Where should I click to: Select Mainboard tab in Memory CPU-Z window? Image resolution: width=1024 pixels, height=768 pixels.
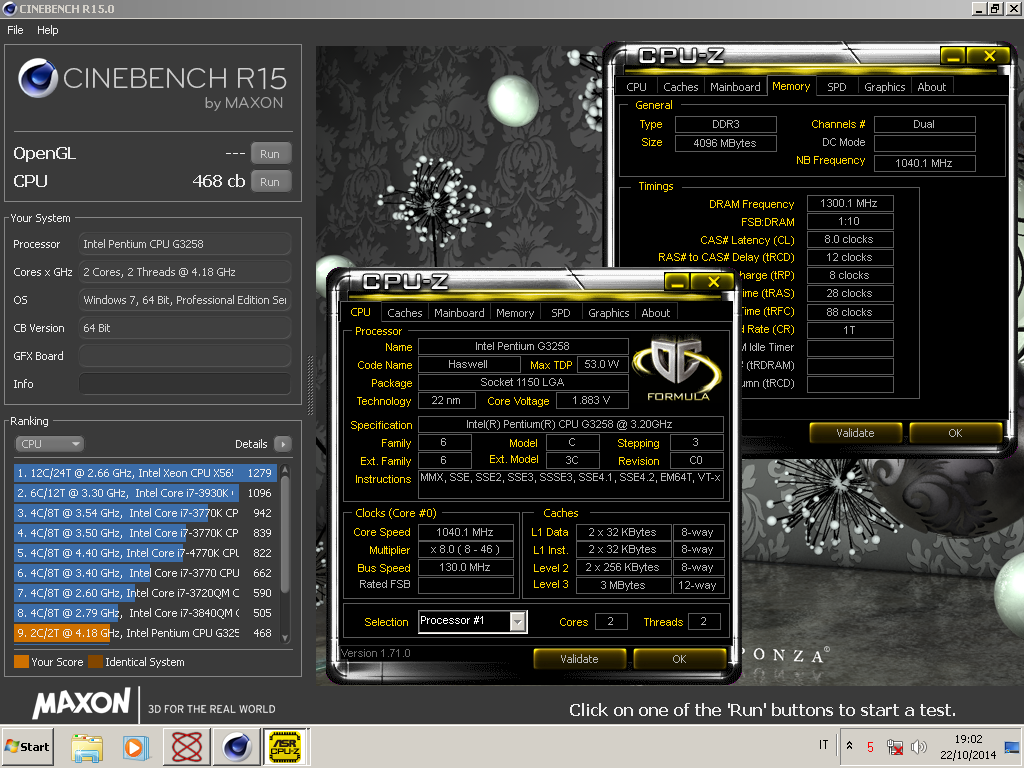pyautogui.click(x=735, y=87)
